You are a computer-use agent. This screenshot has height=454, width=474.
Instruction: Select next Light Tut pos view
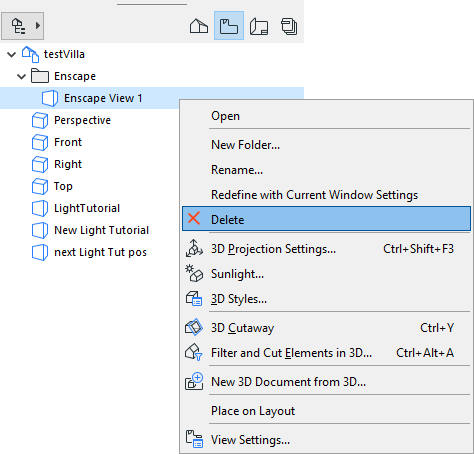point(100,252)
